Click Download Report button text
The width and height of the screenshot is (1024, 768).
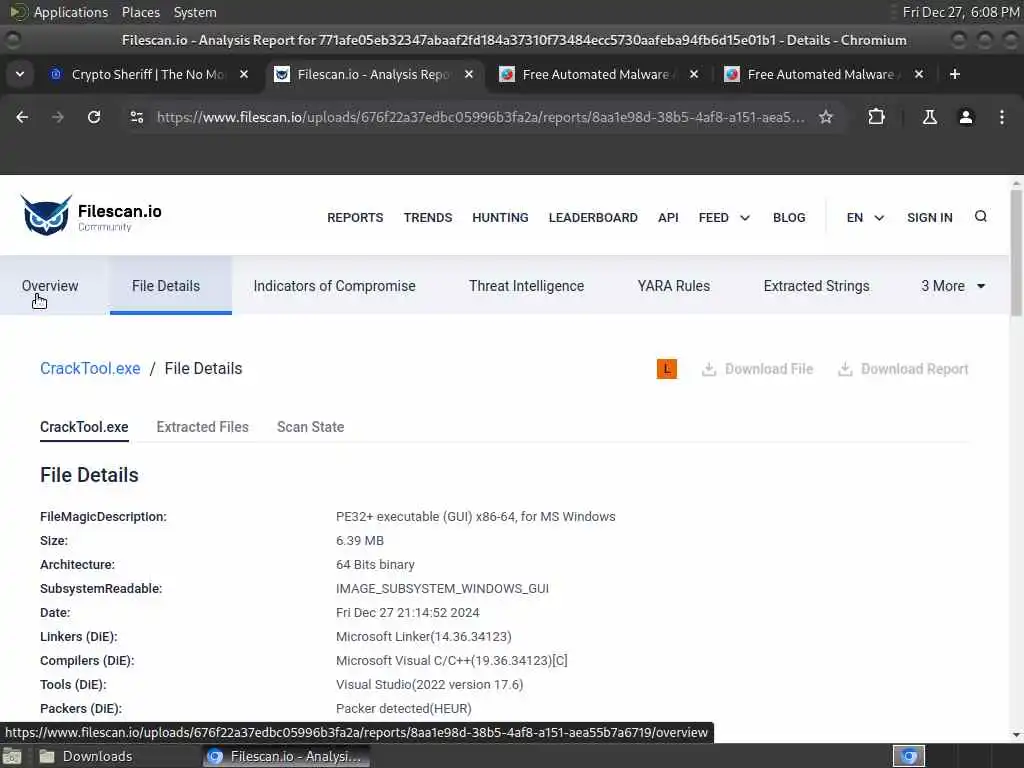(x=914, y=369)
